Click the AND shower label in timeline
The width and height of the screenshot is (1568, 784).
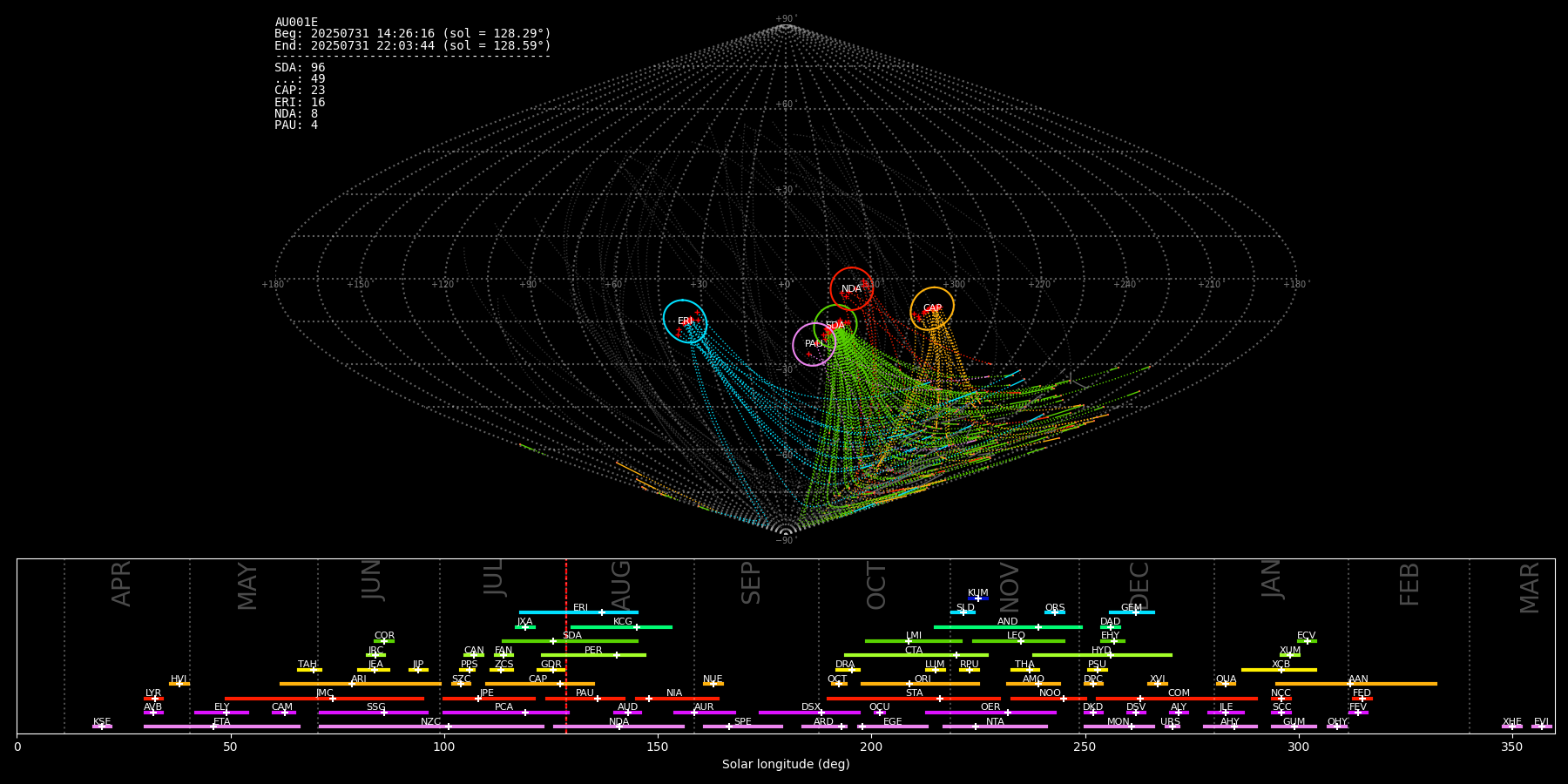(1007, 622)
